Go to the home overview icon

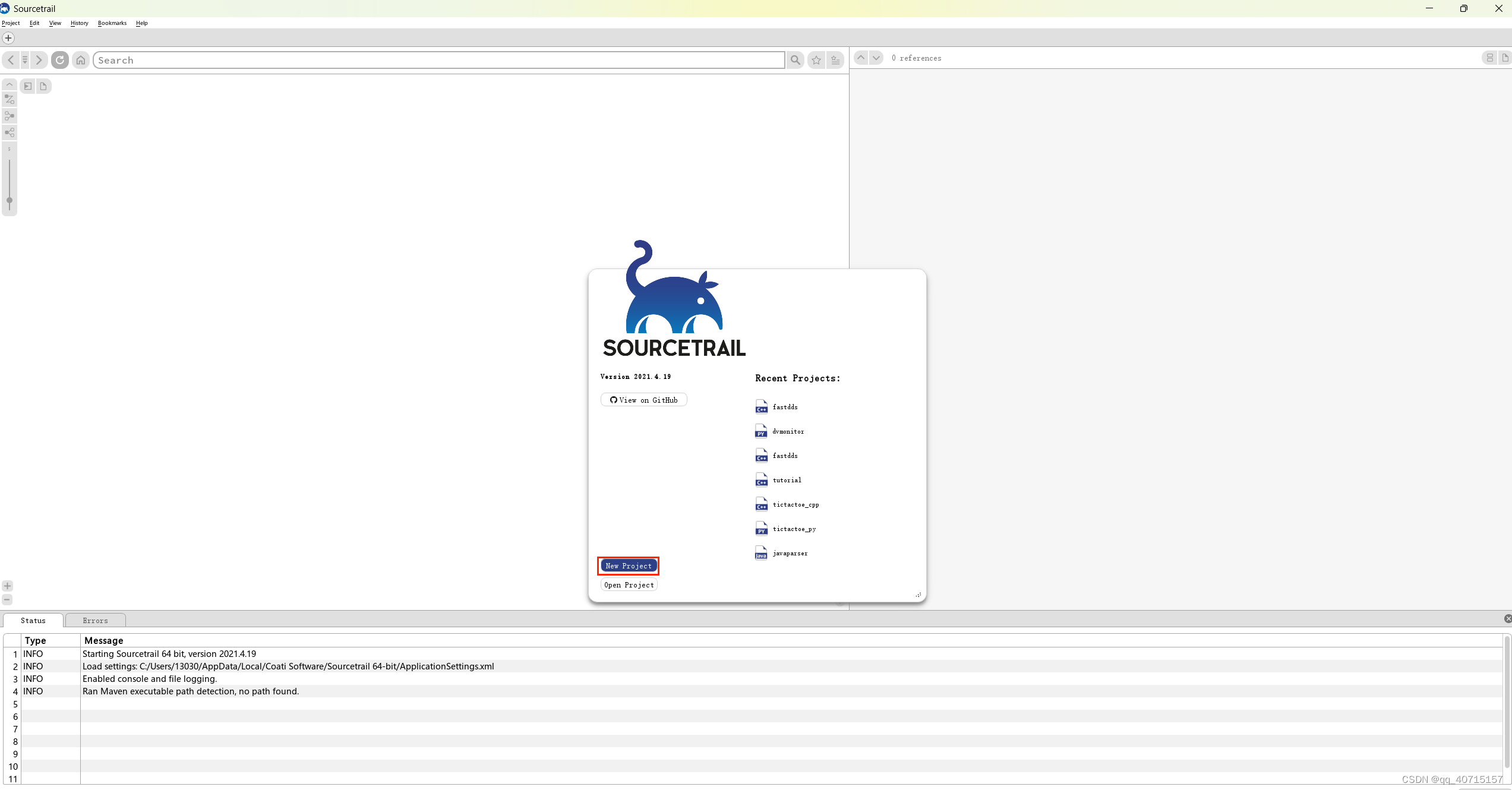pos(81,60)
